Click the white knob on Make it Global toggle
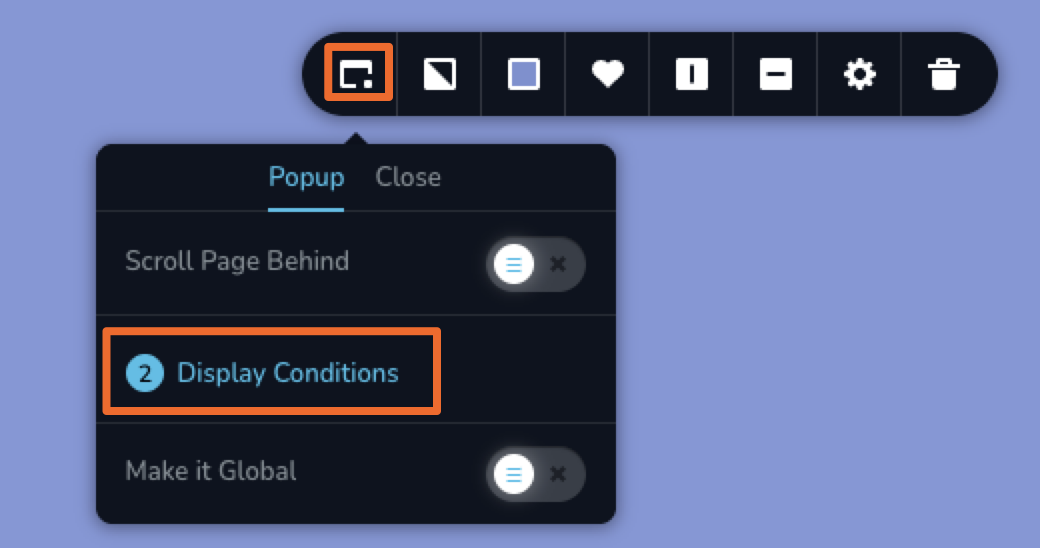Image resolution: width=1040 pixels, height=548 pixels. pos(513,474)
